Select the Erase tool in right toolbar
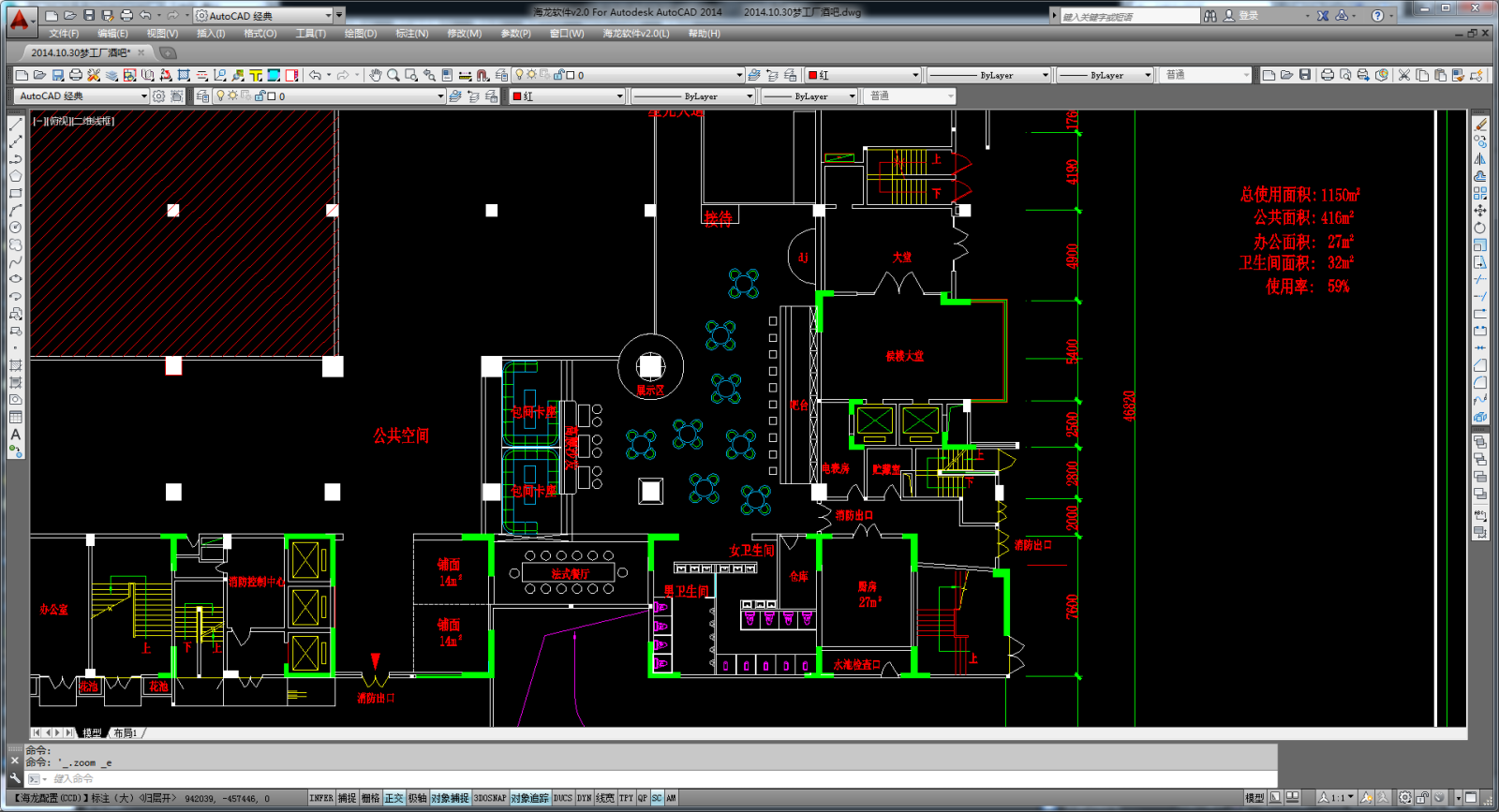Image resolution: width=1499 pixels, height=812 pixels. click(1480, 124)
